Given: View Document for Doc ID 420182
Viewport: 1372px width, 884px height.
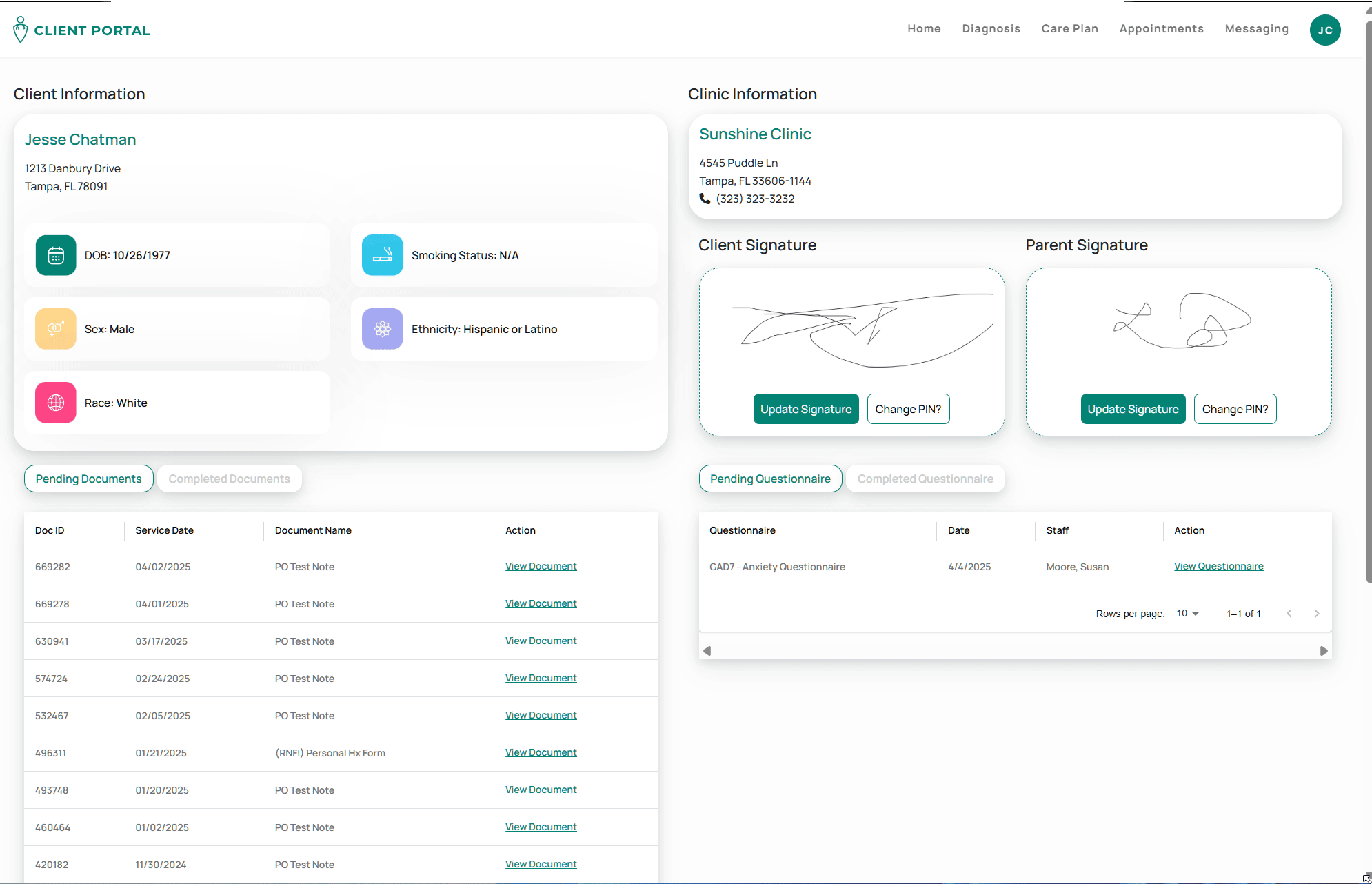Looking at the screenshot, I should pos(541,864).
